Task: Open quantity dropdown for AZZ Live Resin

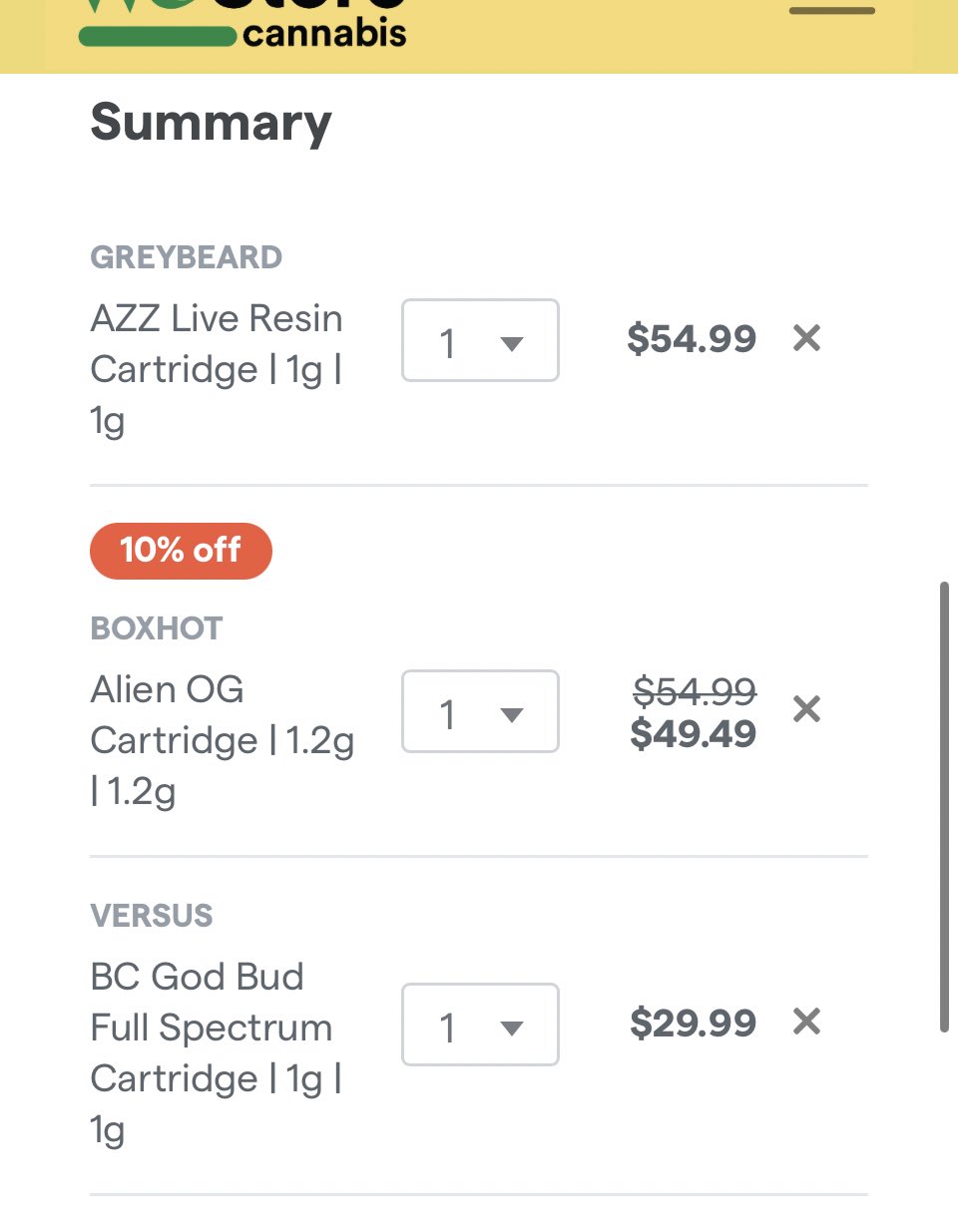Action: [480, 340]
